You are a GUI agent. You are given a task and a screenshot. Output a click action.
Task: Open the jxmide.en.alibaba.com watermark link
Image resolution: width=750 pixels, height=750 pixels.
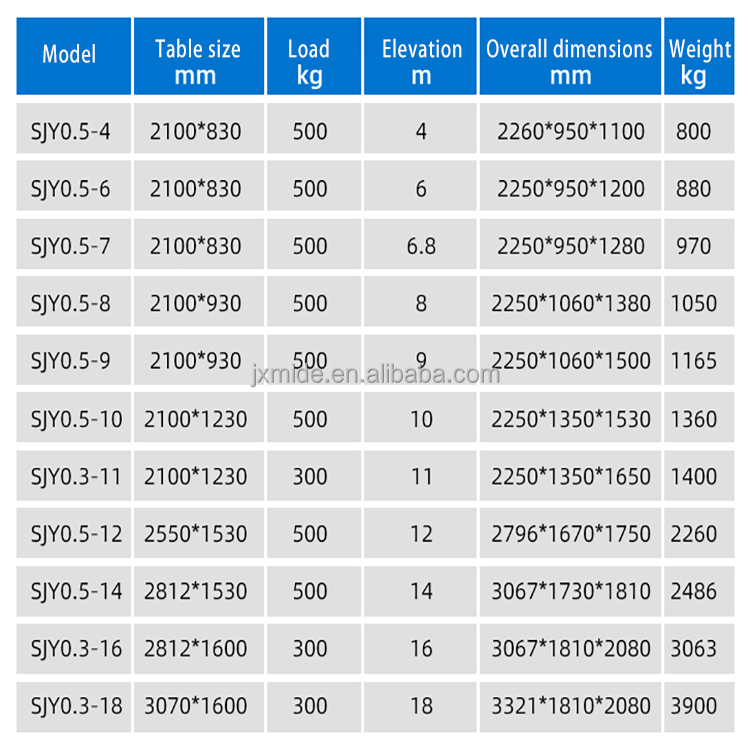tap(375, 375)
